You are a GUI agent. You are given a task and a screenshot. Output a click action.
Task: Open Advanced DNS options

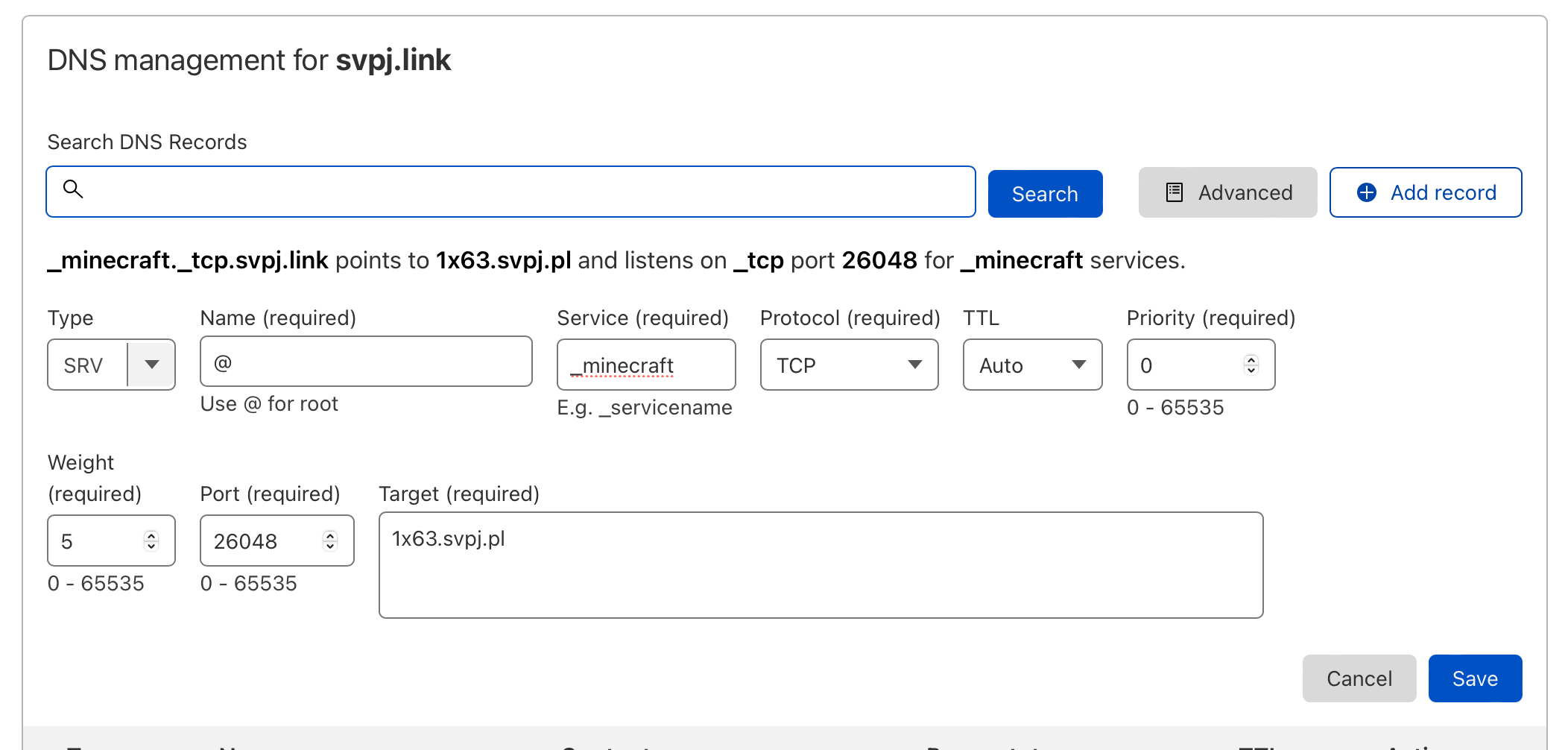[1227, 192]
